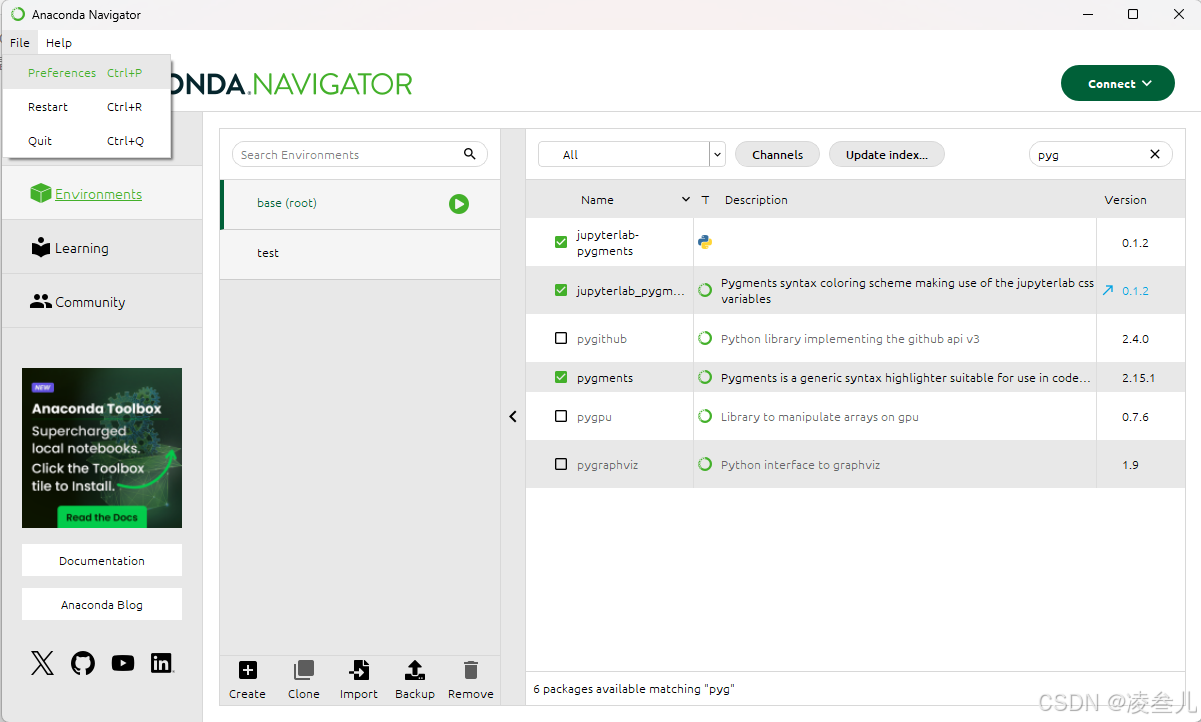Check the pygpu package checkbox
This screenshot has width=1201, height=722.
561,417
